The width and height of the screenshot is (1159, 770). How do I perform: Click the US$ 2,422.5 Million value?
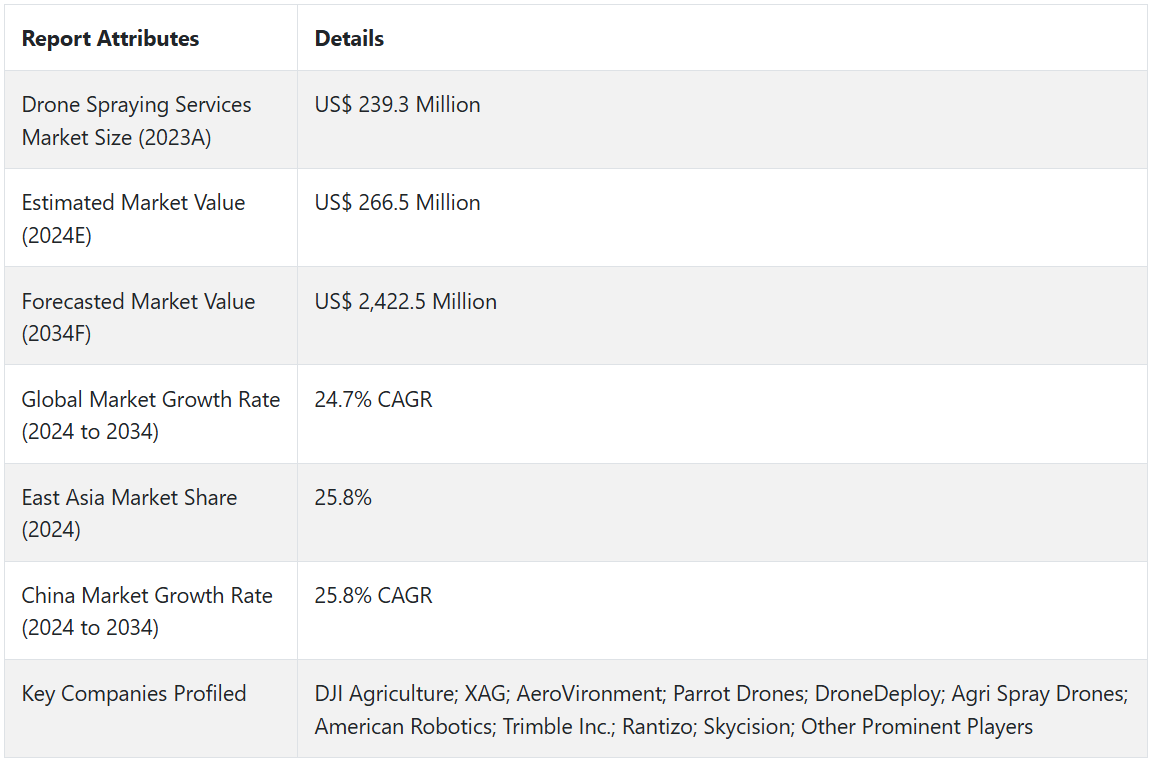coord(405,302)
